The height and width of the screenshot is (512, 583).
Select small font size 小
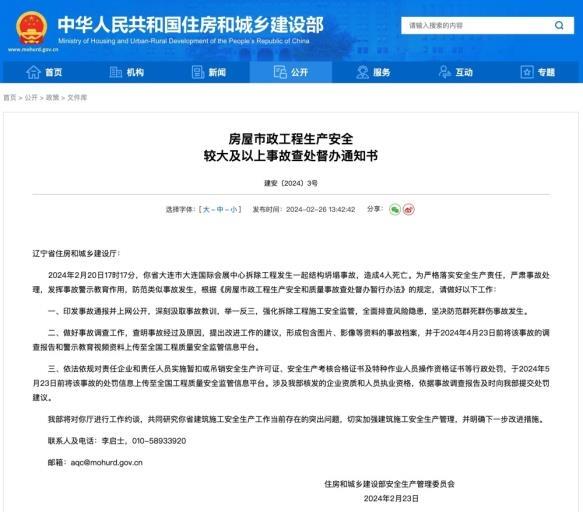tap(233, 209)
